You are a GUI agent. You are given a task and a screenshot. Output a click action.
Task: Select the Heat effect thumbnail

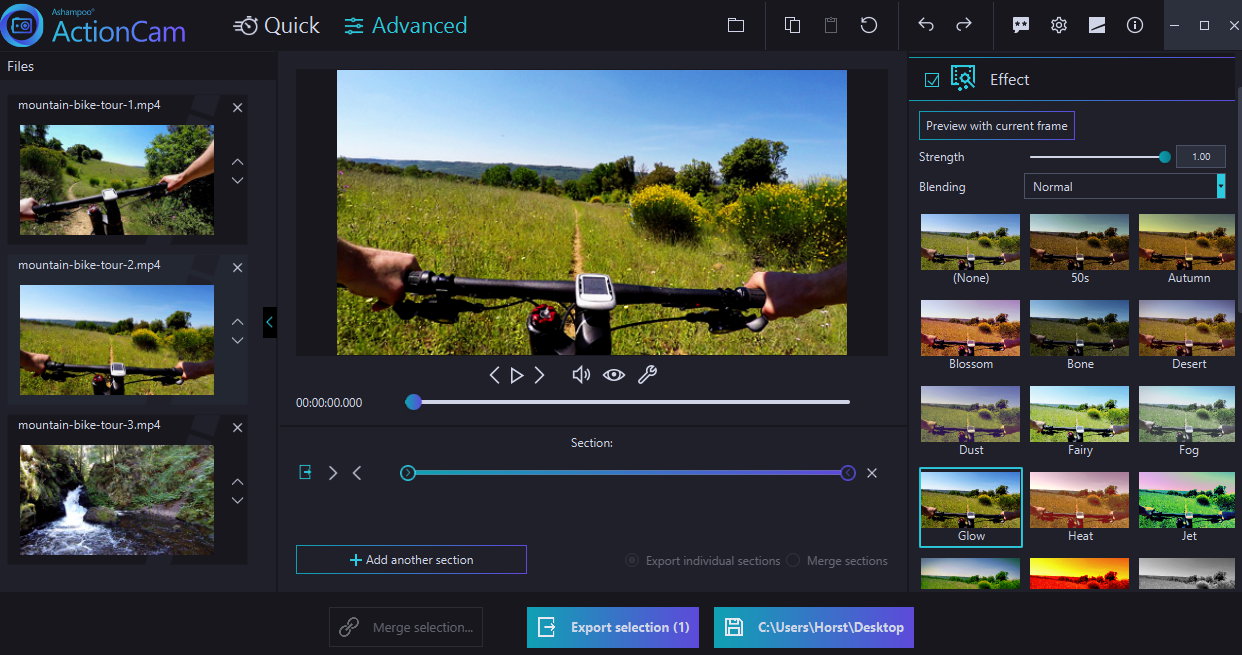pyautogui.click(x=1079, y=499)
